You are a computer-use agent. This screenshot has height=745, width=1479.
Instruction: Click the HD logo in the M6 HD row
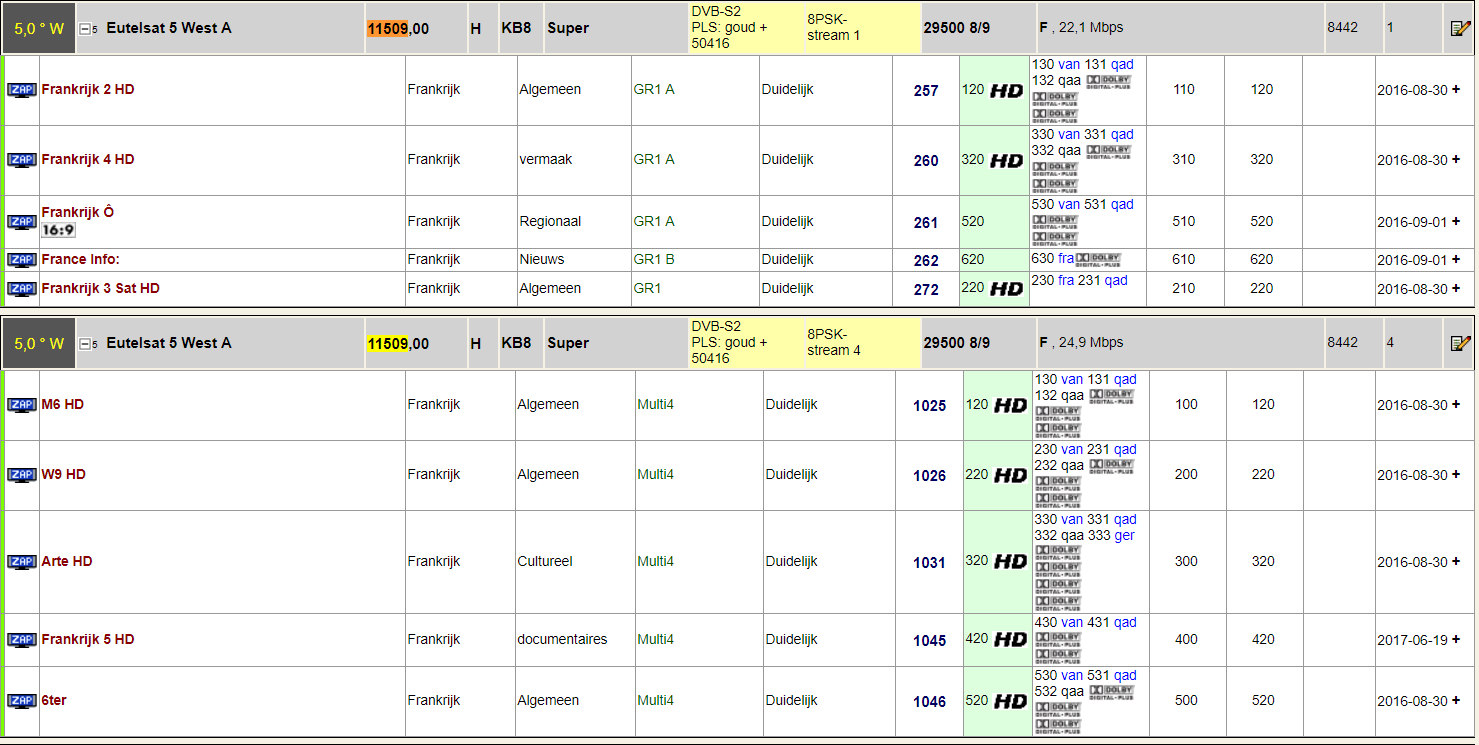tap(1010, 406)
